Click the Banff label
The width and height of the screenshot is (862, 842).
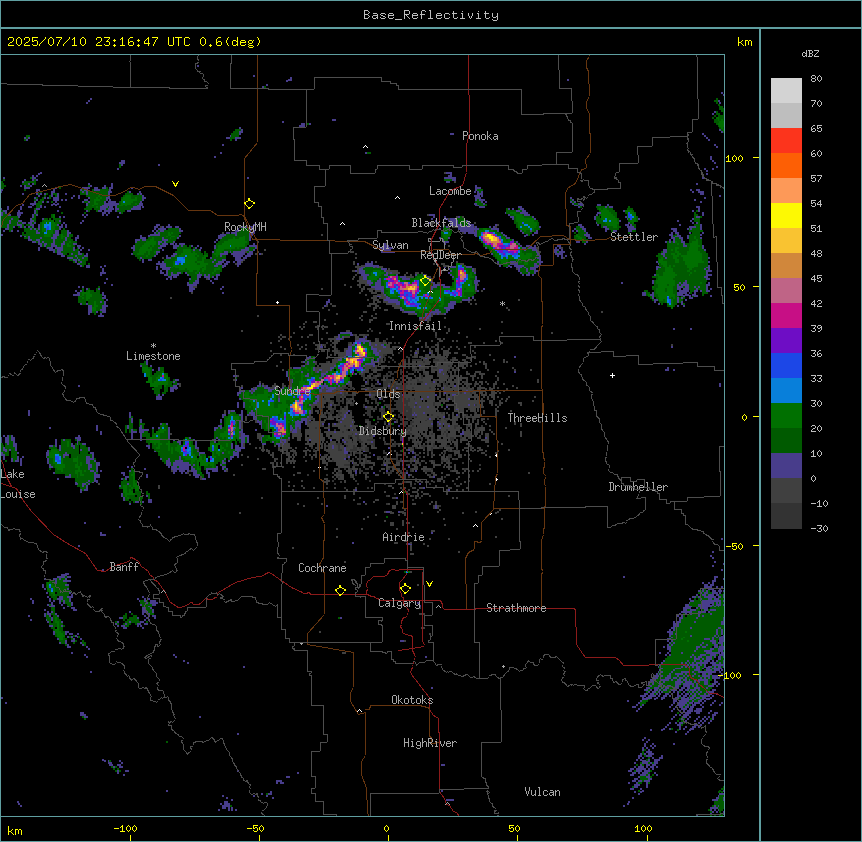coord(124,567)
